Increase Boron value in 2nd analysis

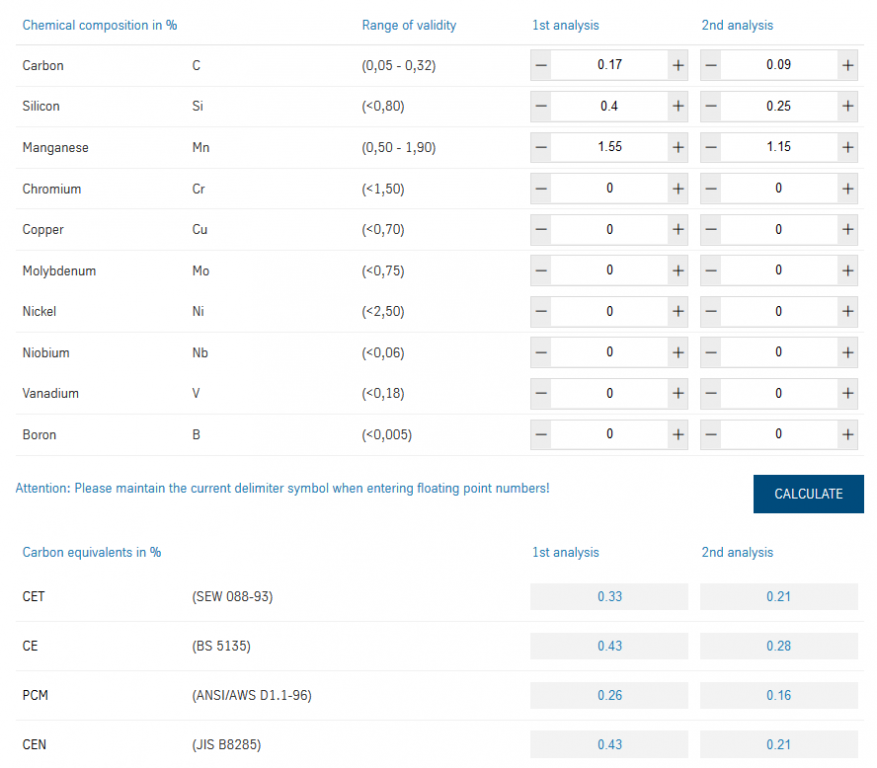point(848,434)
